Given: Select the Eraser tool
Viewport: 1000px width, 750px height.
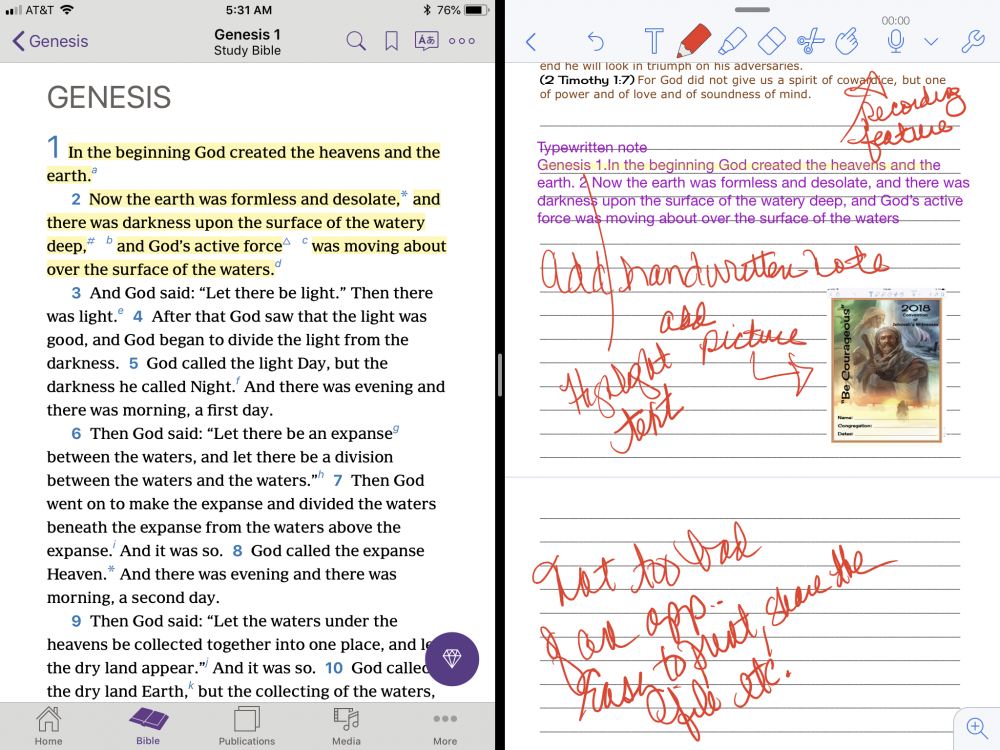Looking at the screenshot, I should 773,41.
